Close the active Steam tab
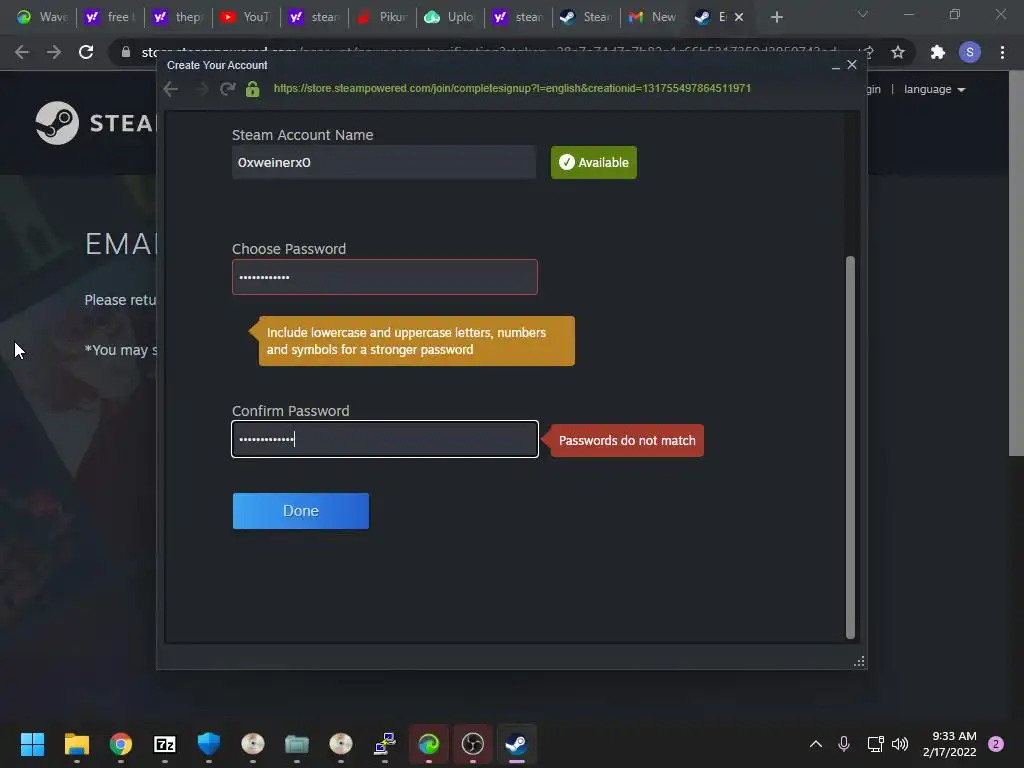Viewport: 1024px width, 768px height. 739,17
